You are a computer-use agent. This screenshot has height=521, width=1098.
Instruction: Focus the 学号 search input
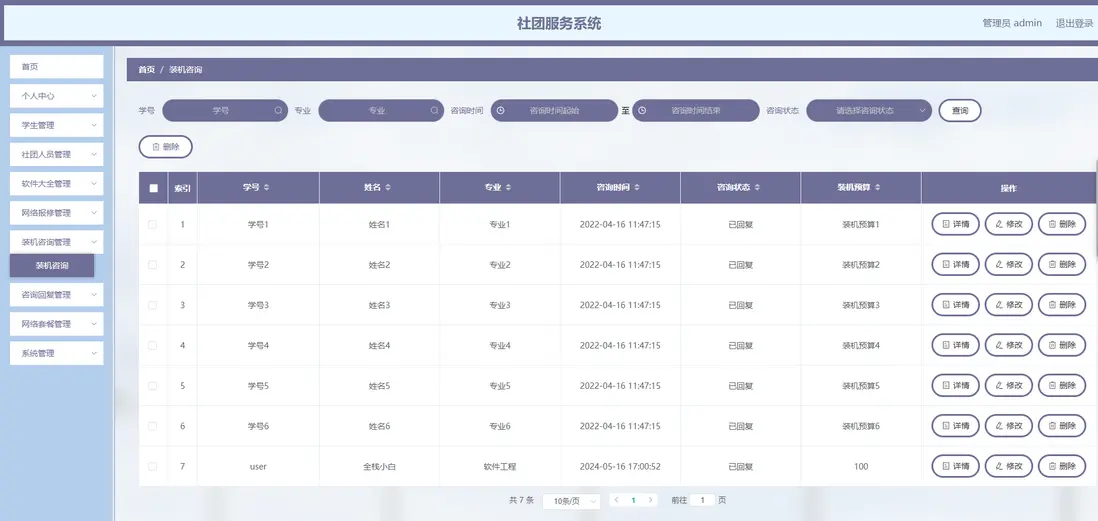225,111
